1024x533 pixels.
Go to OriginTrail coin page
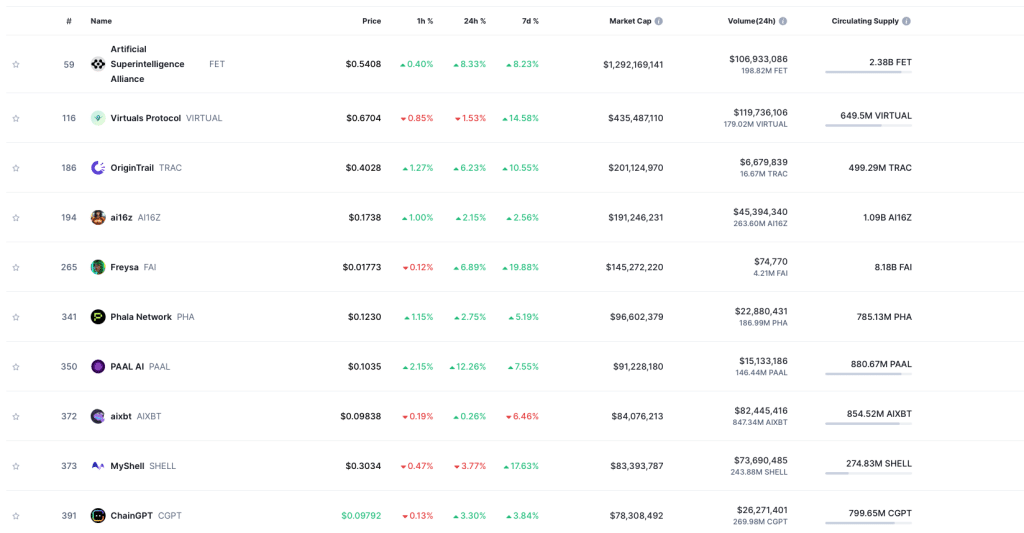point(132,168)
